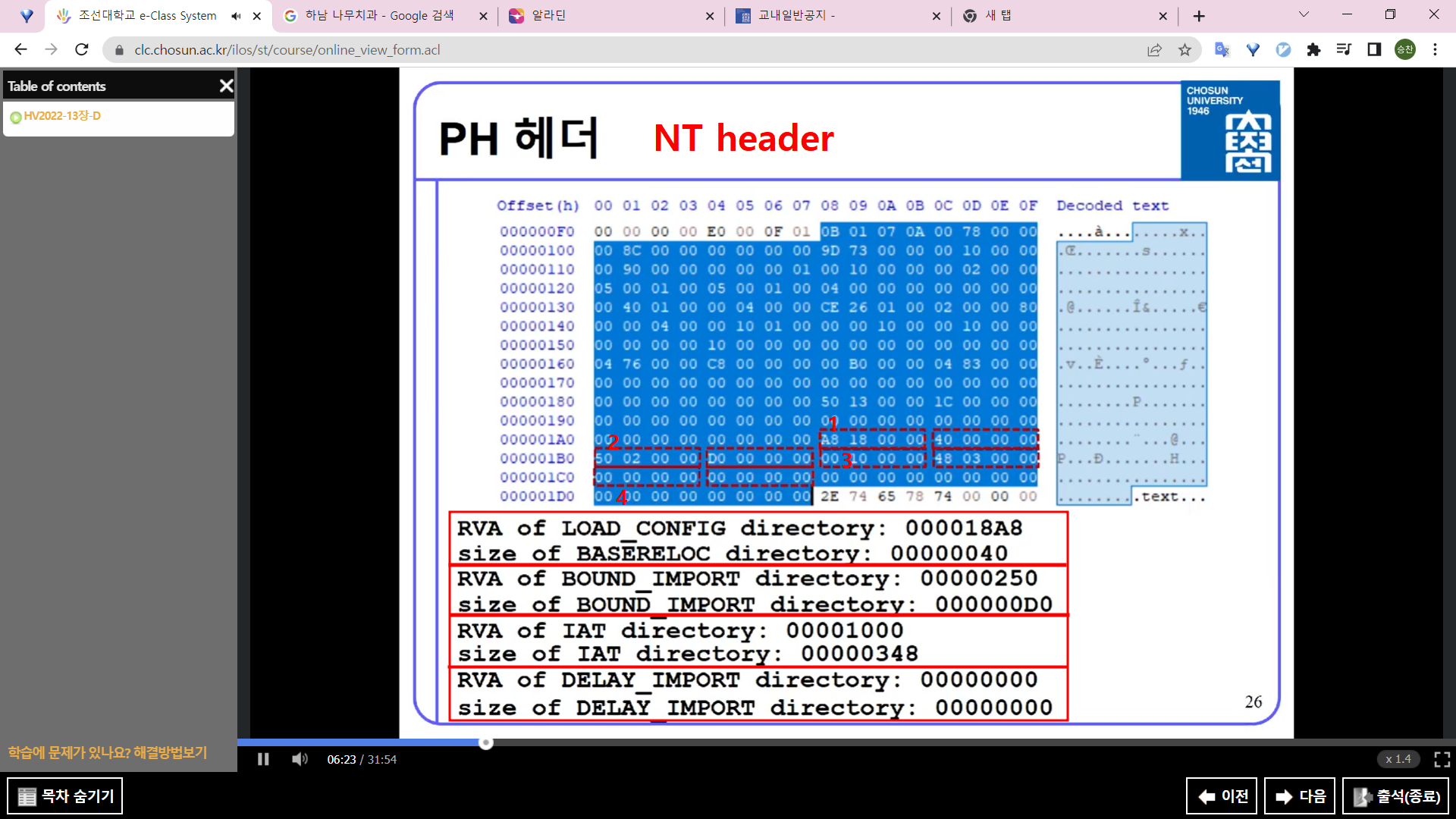Go to previous lecture with 이전

click(x=1222, y=796)
